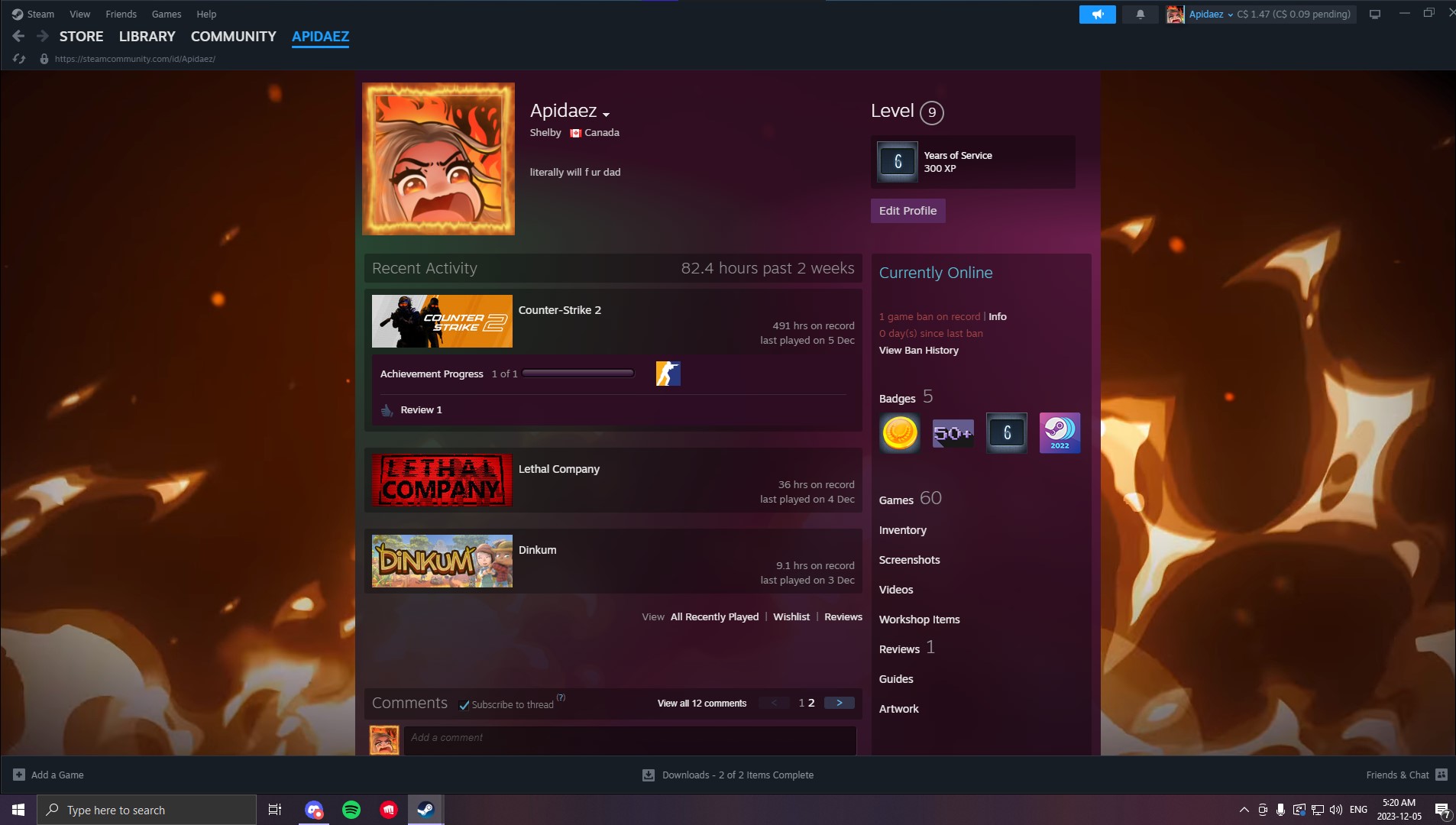Open the Wishlist link

pyautogui.click(x=791, y=617)
